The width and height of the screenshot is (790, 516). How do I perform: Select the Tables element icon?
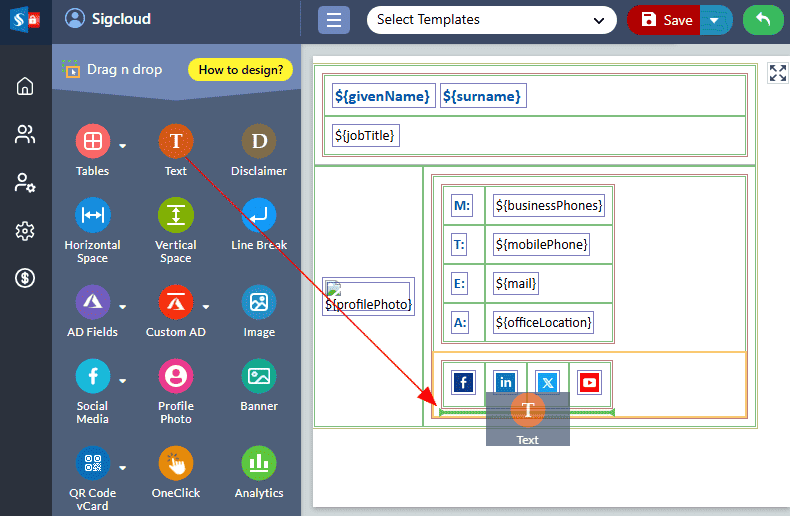93,142
